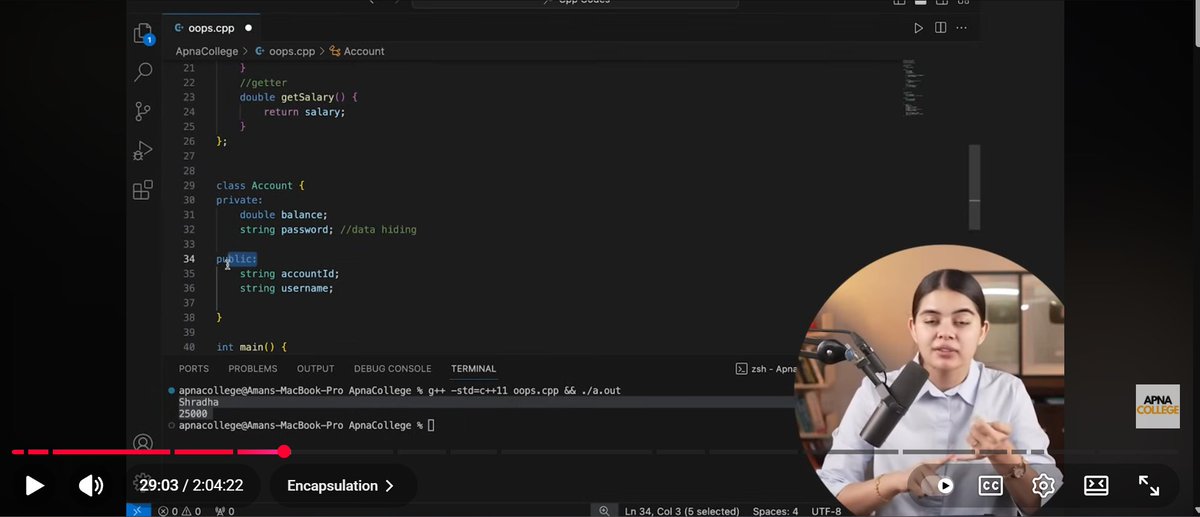Viewport: 1200px width, 517px height.
Task: Open the Accounts icon in activity bar
Action: coord(143,442)
